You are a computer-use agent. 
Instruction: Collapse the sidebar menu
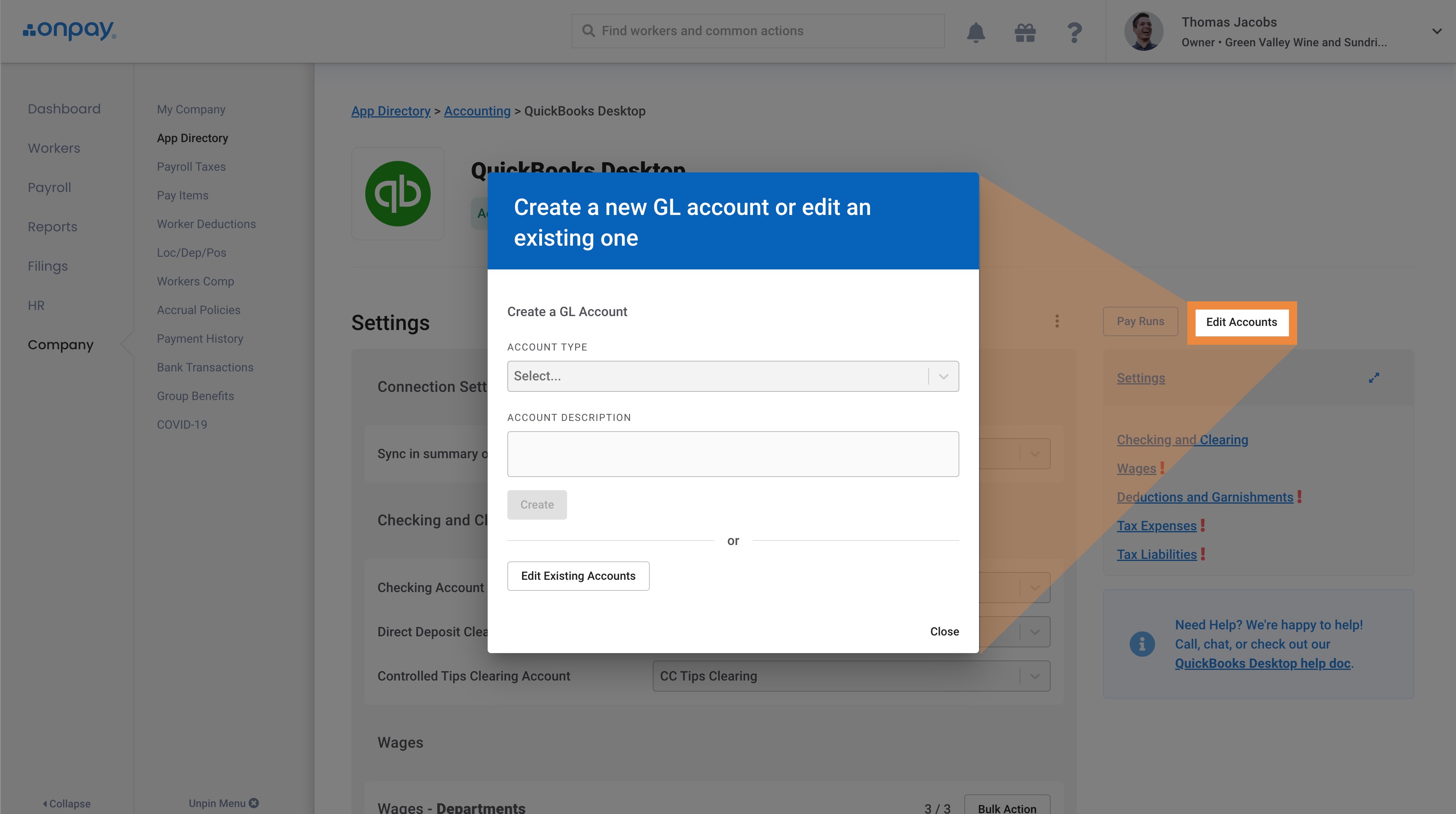pos(67,803)
